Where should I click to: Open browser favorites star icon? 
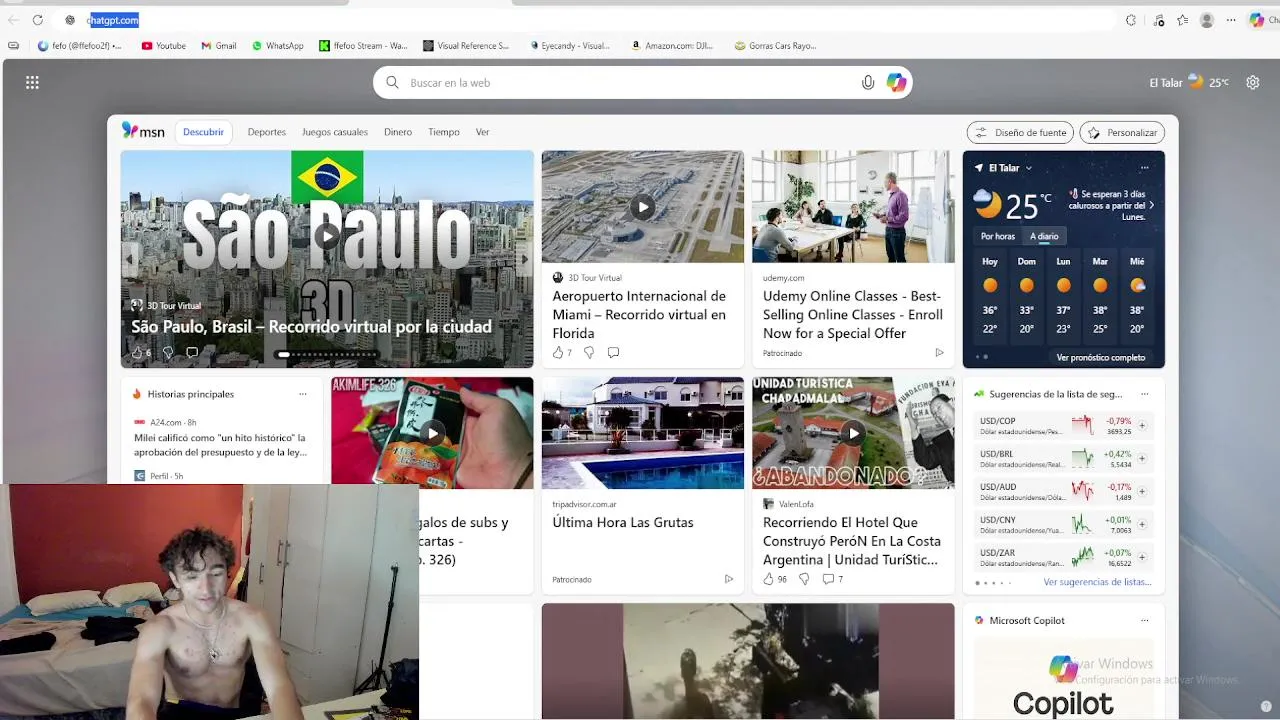coord(1183,20)
